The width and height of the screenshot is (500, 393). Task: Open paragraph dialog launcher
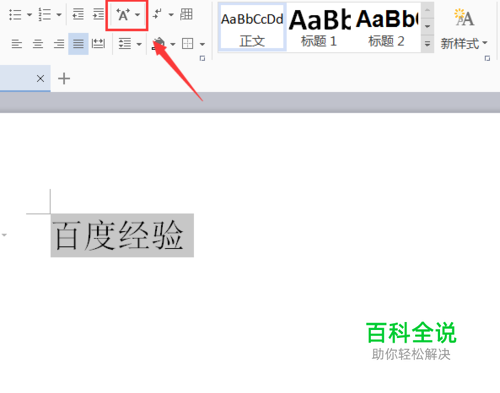pyautogui.click(x=202, y=58)
